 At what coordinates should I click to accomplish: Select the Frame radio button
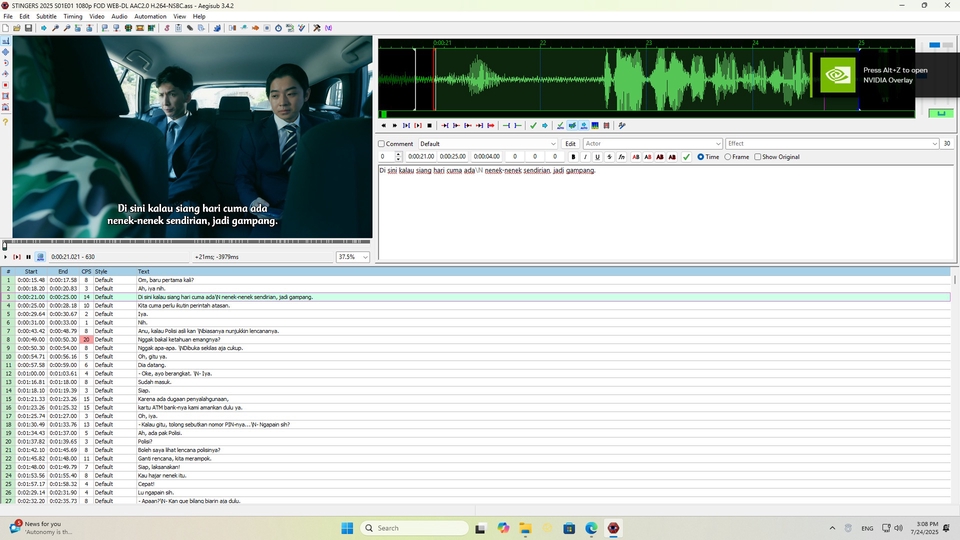pos(728,157)
